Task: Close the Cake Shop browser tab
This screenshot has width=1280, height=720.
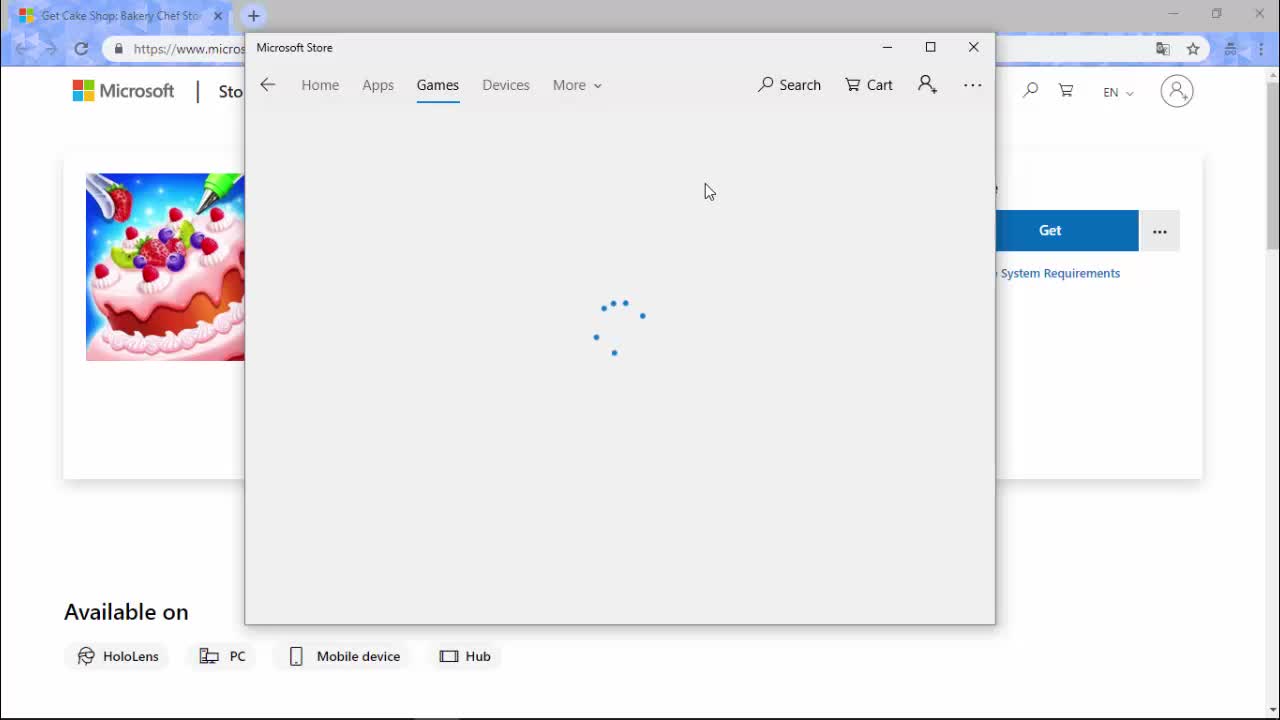Action: coord(218,16)
